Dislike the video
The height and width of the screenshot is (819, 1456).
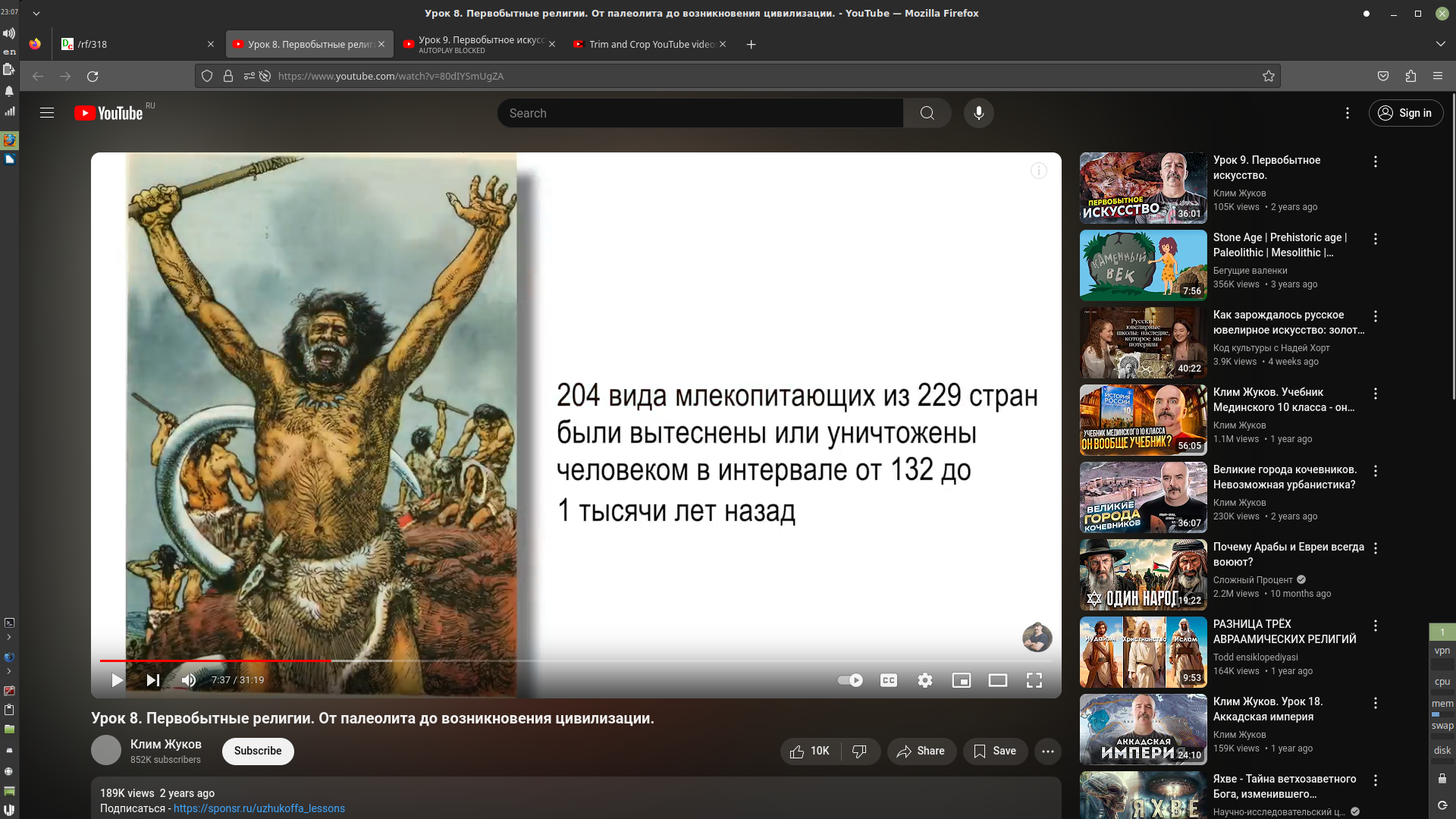[x=860, y=751]
